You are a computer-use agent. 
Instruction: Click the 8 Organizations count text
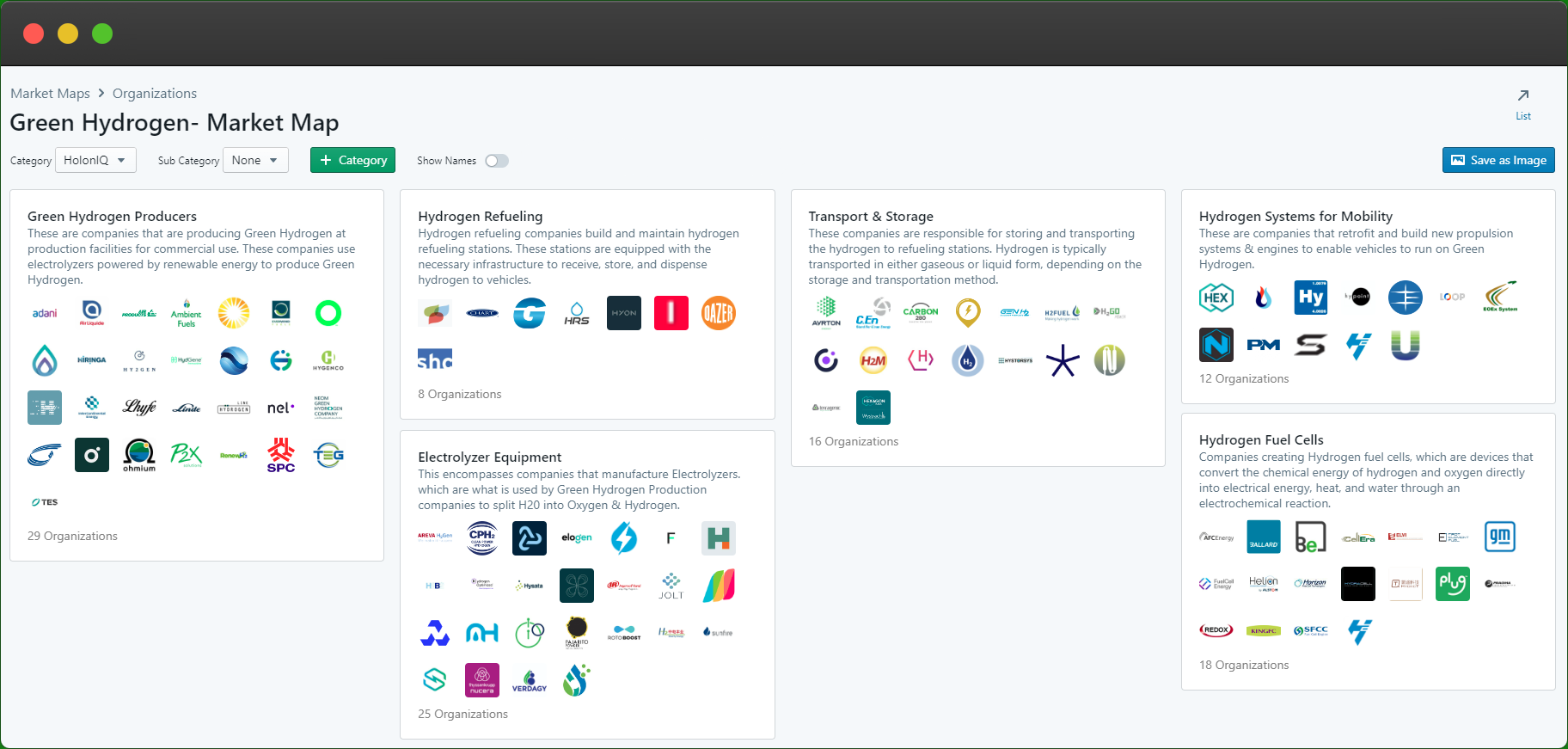tap(459, 394)
